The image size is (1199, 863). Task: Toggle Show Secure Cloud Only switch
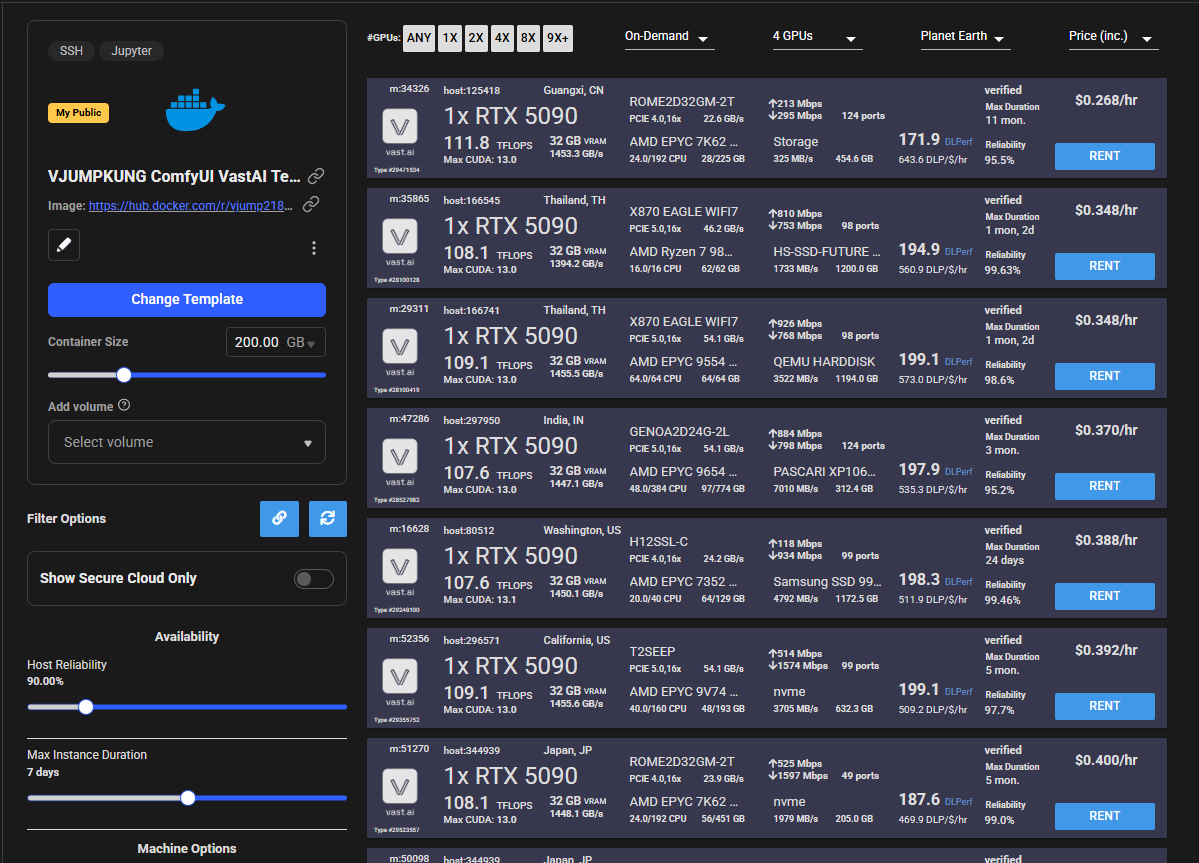(313, 579)
